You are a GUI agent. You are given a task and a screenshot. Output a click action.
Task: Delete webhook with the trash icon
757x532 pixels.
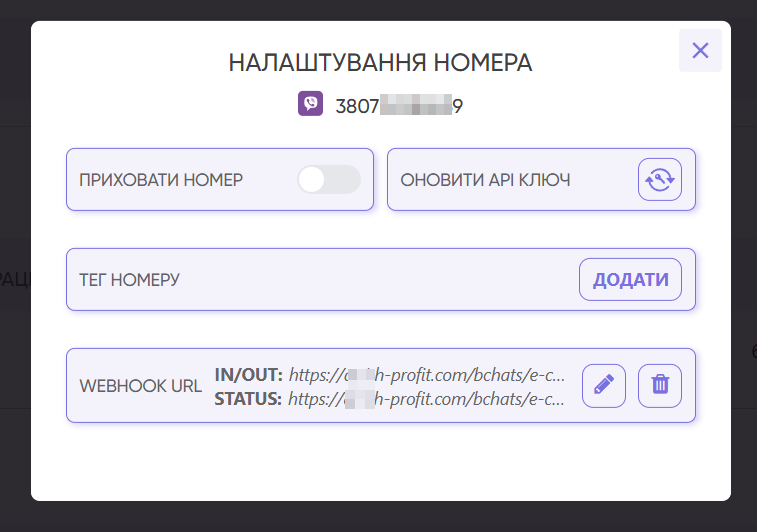(x=659, y=385)
